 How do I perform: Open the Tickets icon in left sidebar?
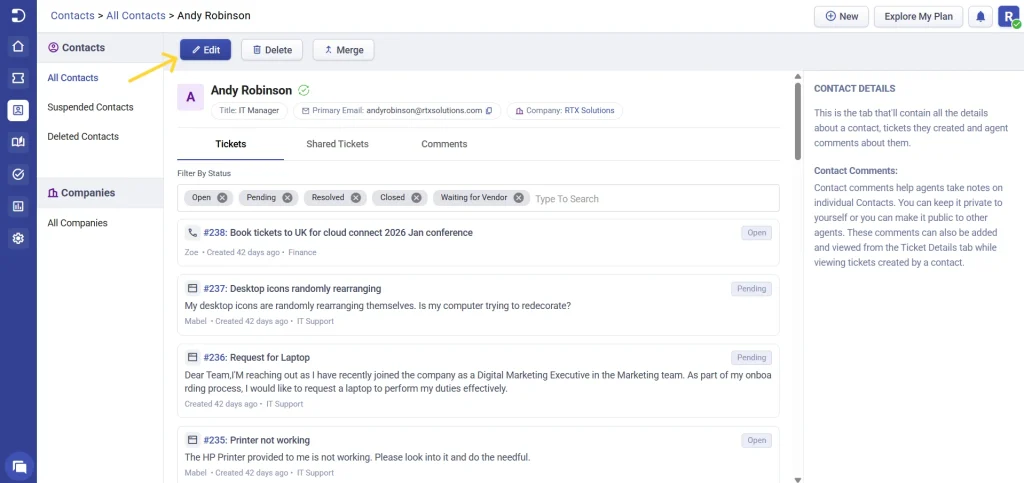click(x=18, y=78)
